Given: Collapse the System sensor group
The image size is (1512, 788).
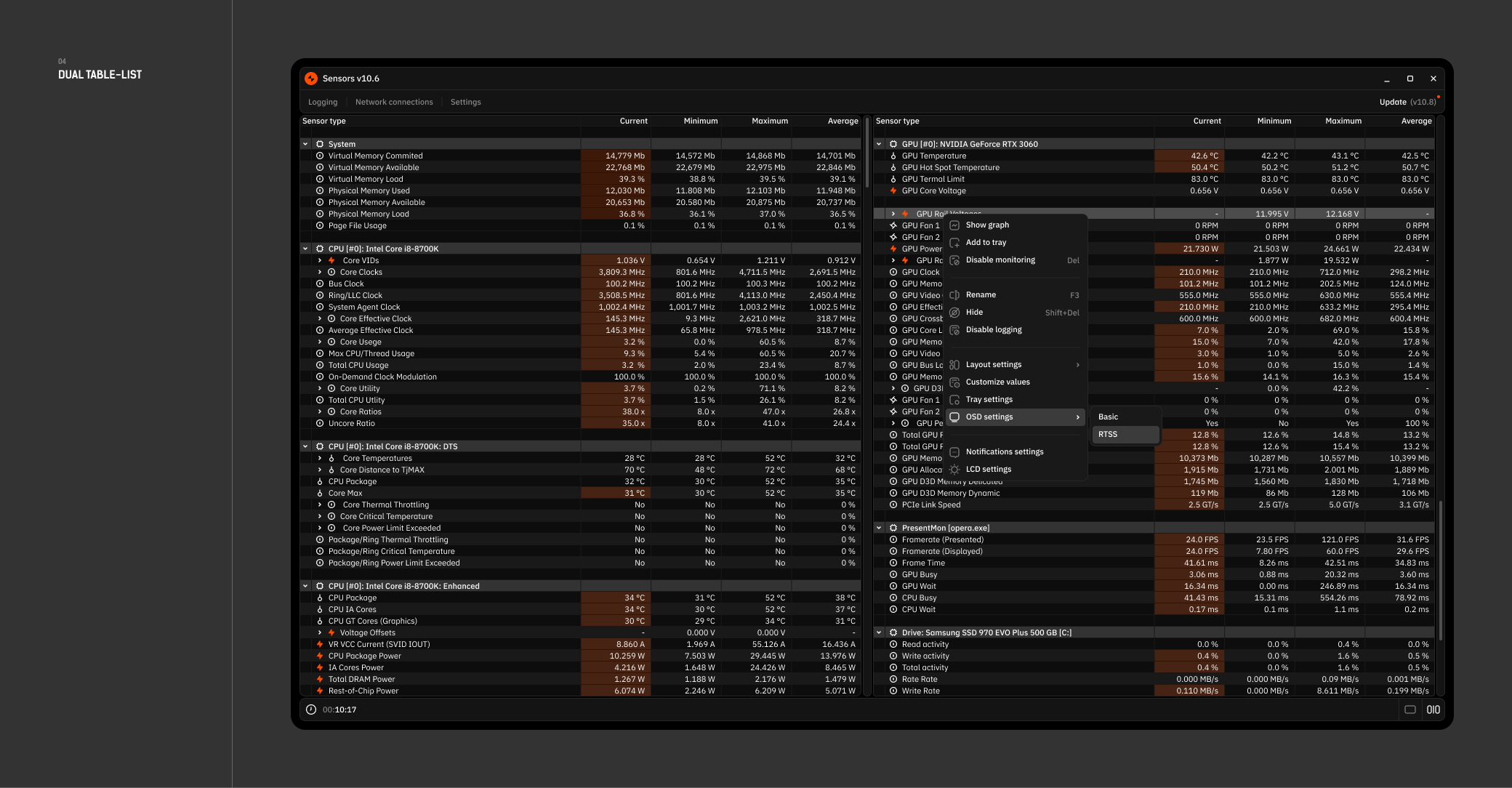Looking at the screenshot, I should (x=305, y=144).
